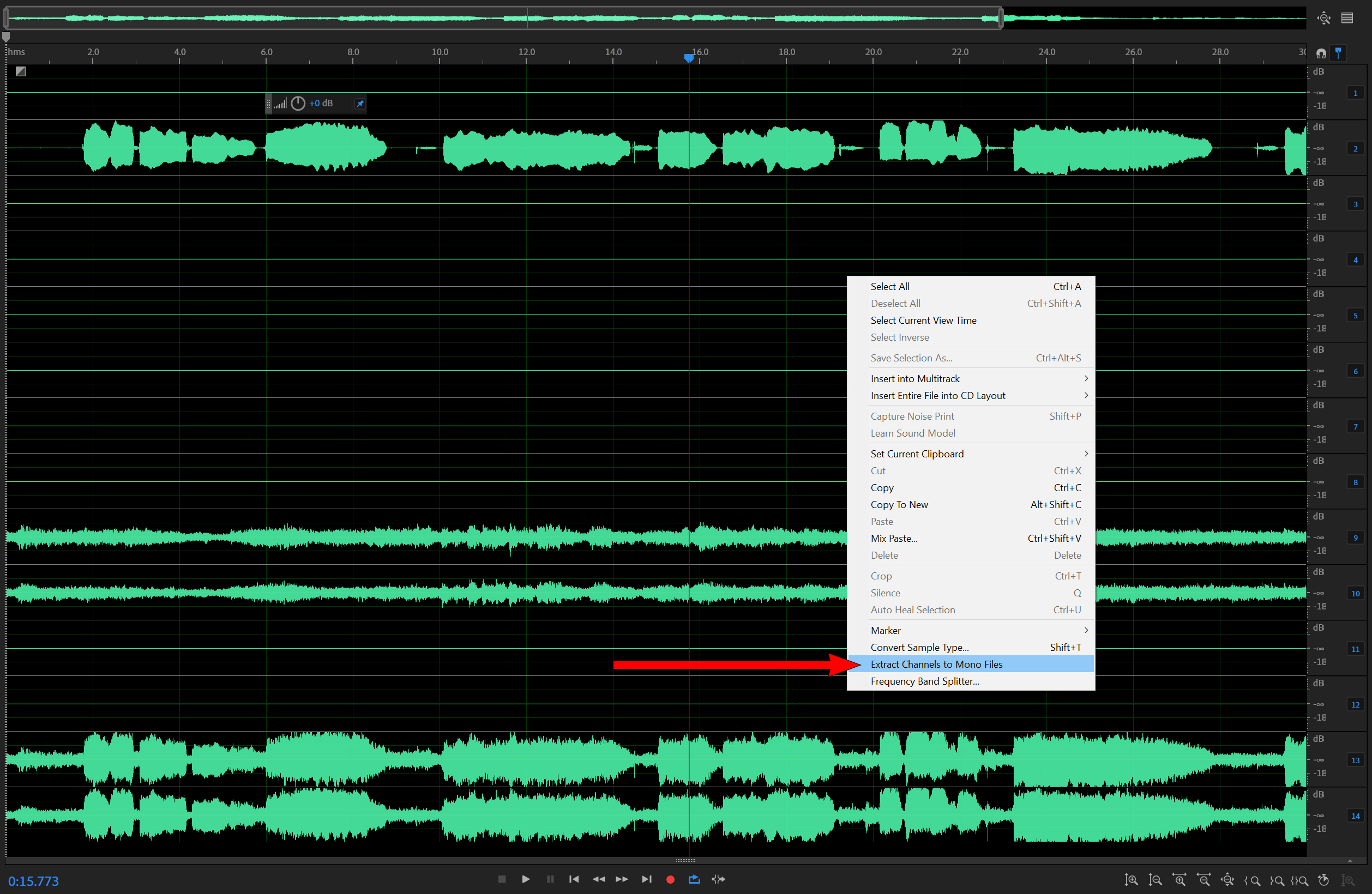The height and width of the screenshot is (894, 1372).
Task: Open the panel menu icon at top right
Action: [1347, 18]
